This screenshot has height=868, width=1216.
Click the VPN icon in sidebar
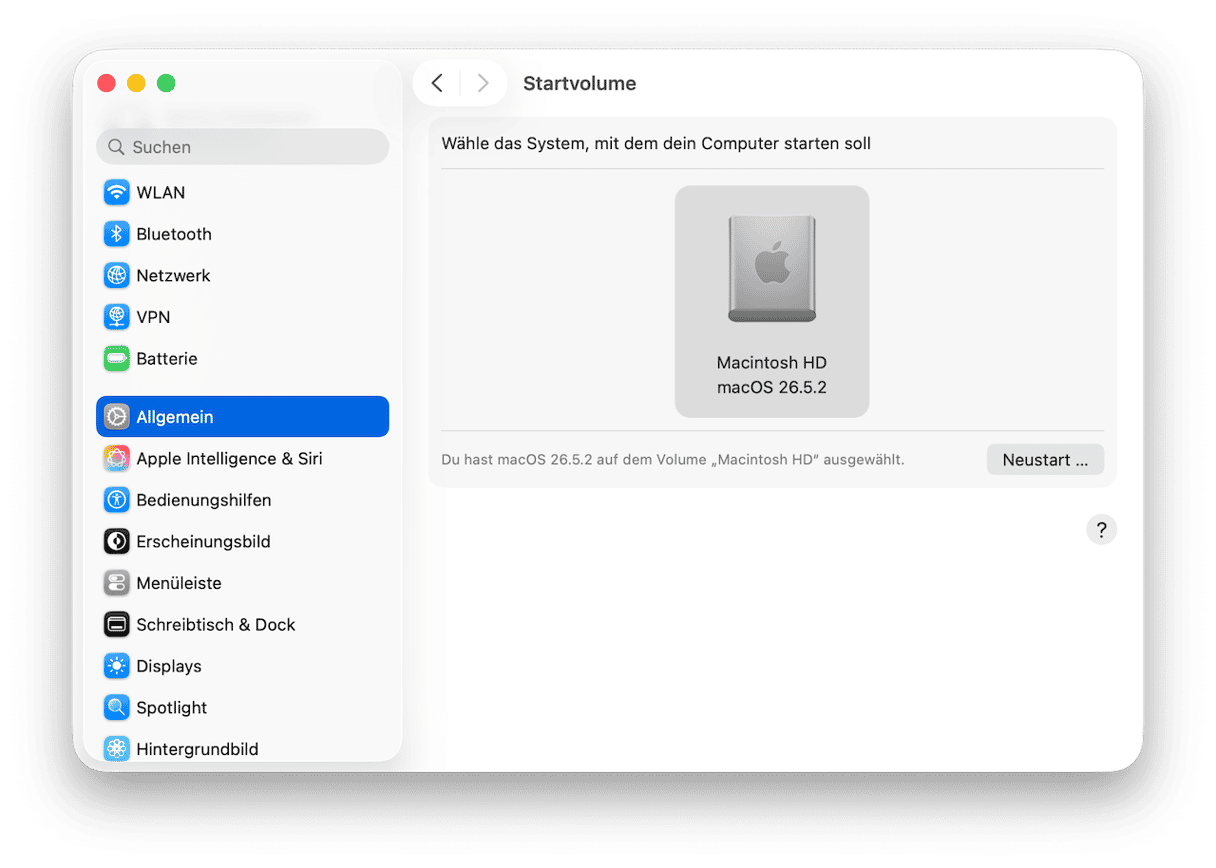point(117,317)
